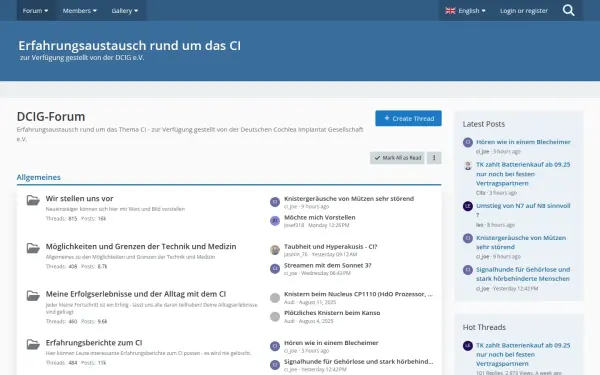Open folder icon for Möglichkeiten und Grenzen

[33, 248]
